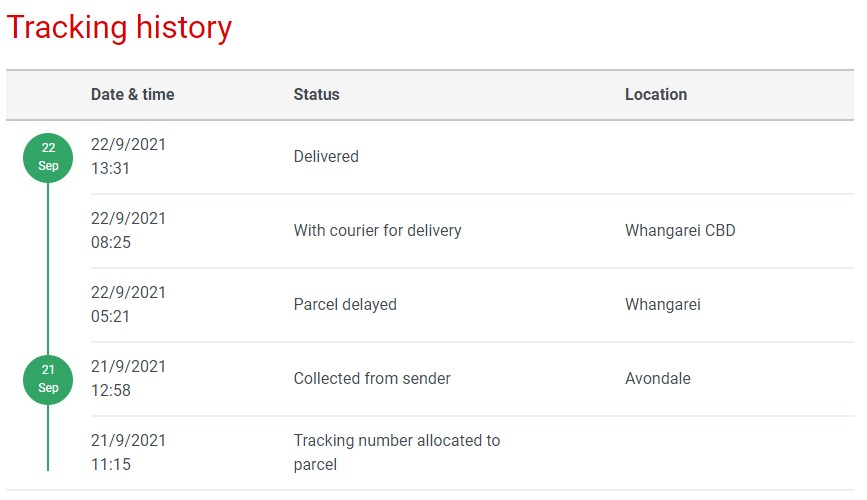Click the Status column header
Viewport: 867px width, 500px height.
[x=316, y=95]
